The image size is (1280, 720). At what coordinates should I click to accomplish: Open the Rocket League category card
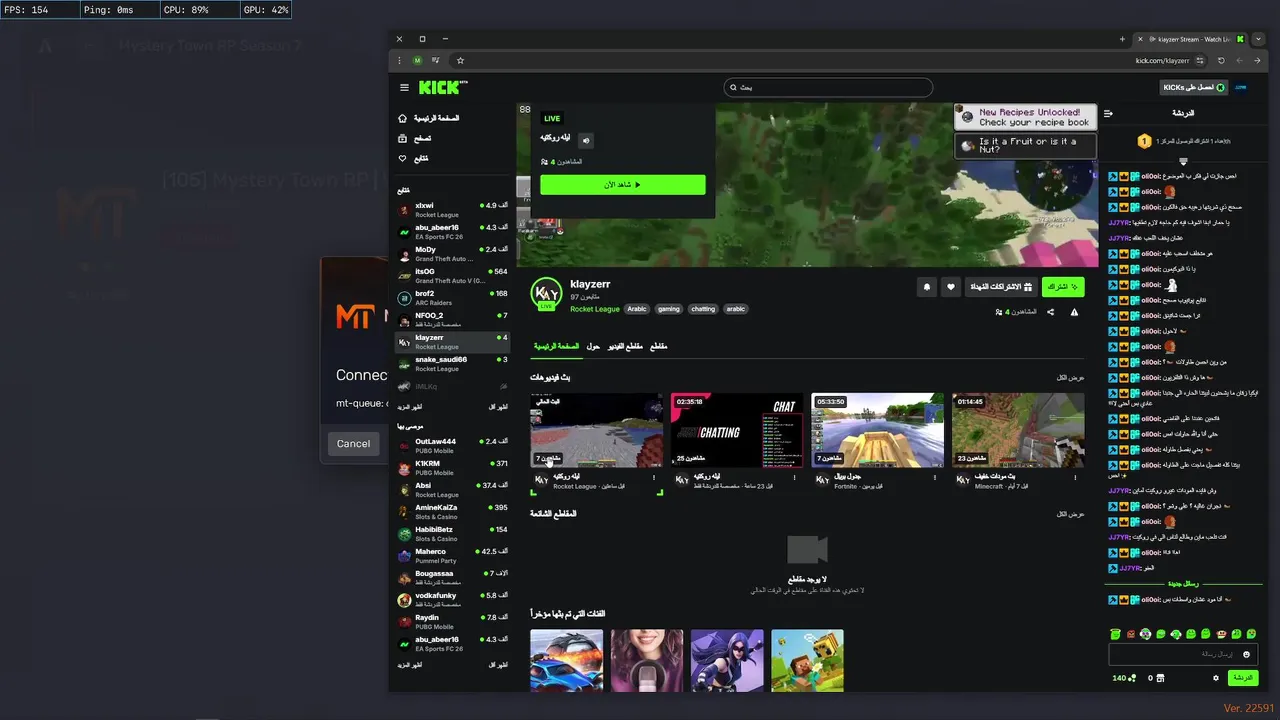pos(566,660)
